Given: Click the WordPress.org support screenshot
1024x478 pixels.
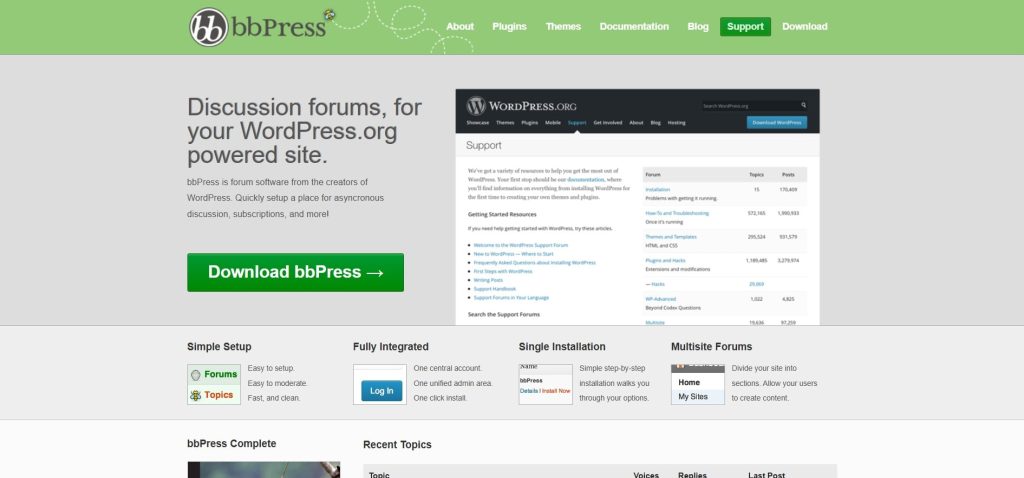Looking at the screenshot, I should coord(637,207).
